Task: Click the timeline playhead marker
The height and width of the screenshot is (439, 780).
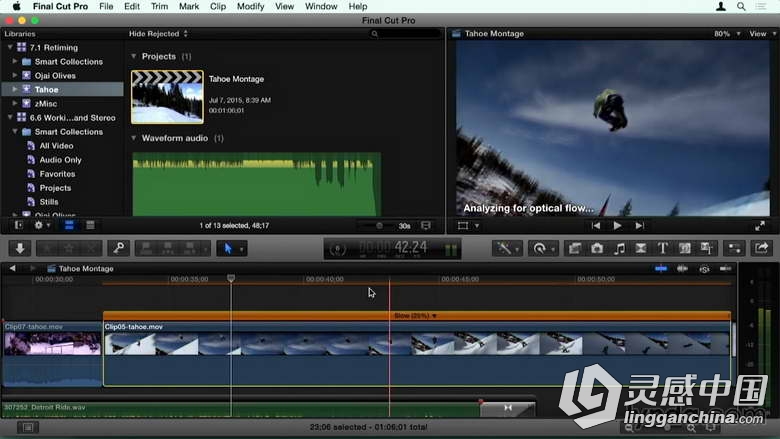Action: (x=231, y=278)
